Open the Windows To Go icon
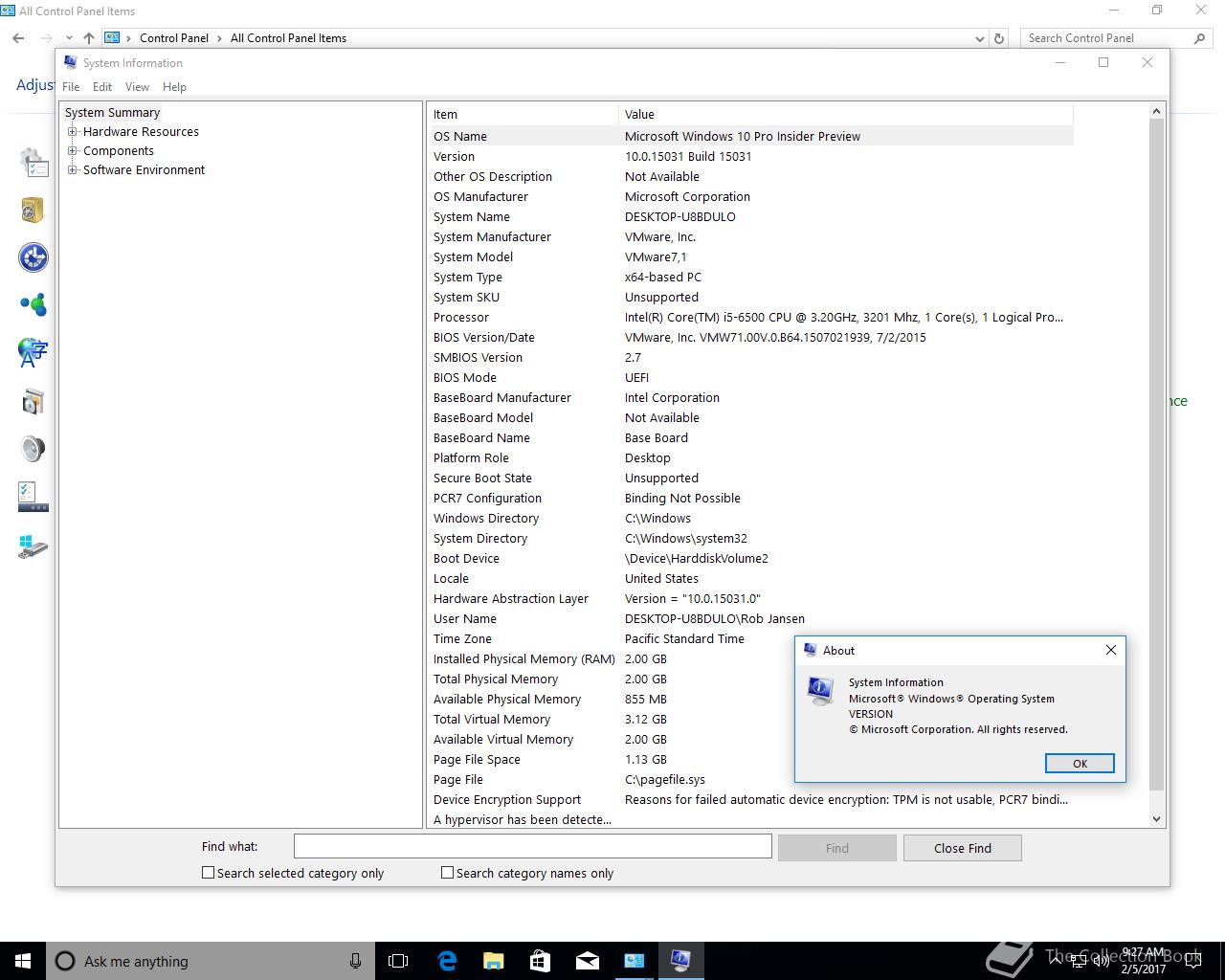The image size is (1225, 980). [33, 546]
